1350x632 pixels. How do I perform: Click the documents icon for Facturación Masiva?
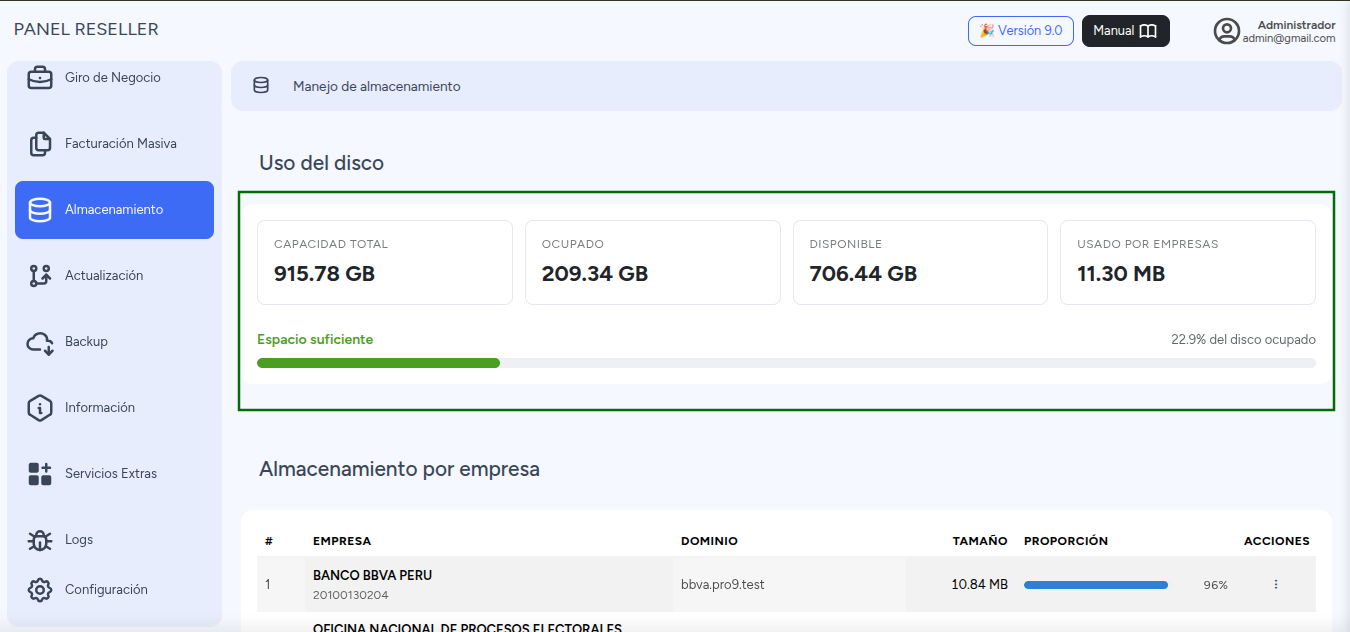[x=40, y=144]
